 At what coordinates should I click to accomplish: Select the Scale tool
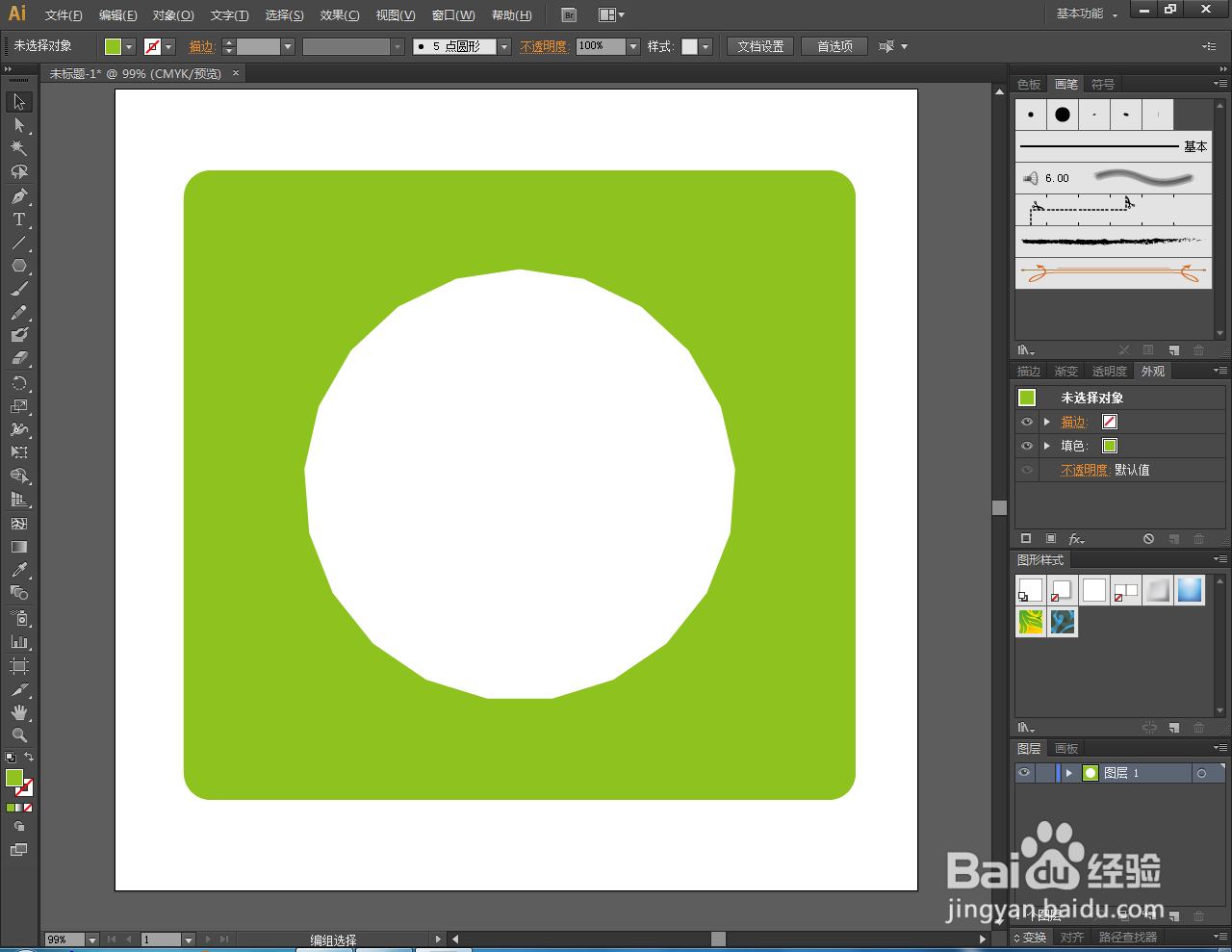pyautogui.click(x=19, y=406)
